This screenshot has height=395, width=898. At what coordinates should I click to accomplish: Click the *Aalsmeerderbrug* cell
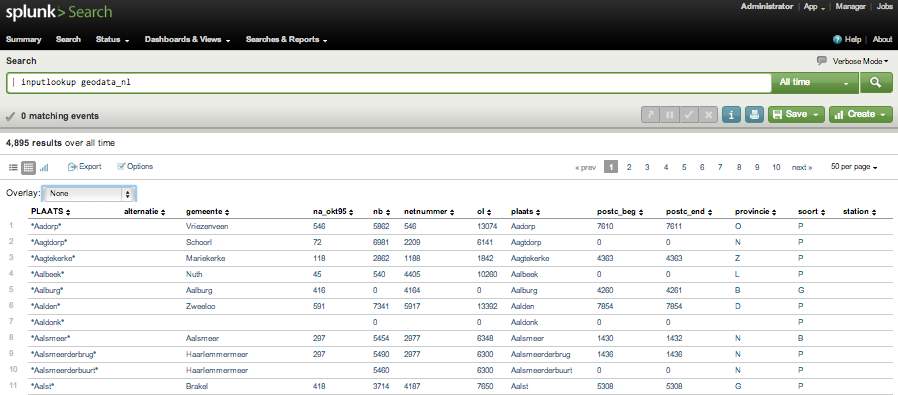[x=63, y=354]
